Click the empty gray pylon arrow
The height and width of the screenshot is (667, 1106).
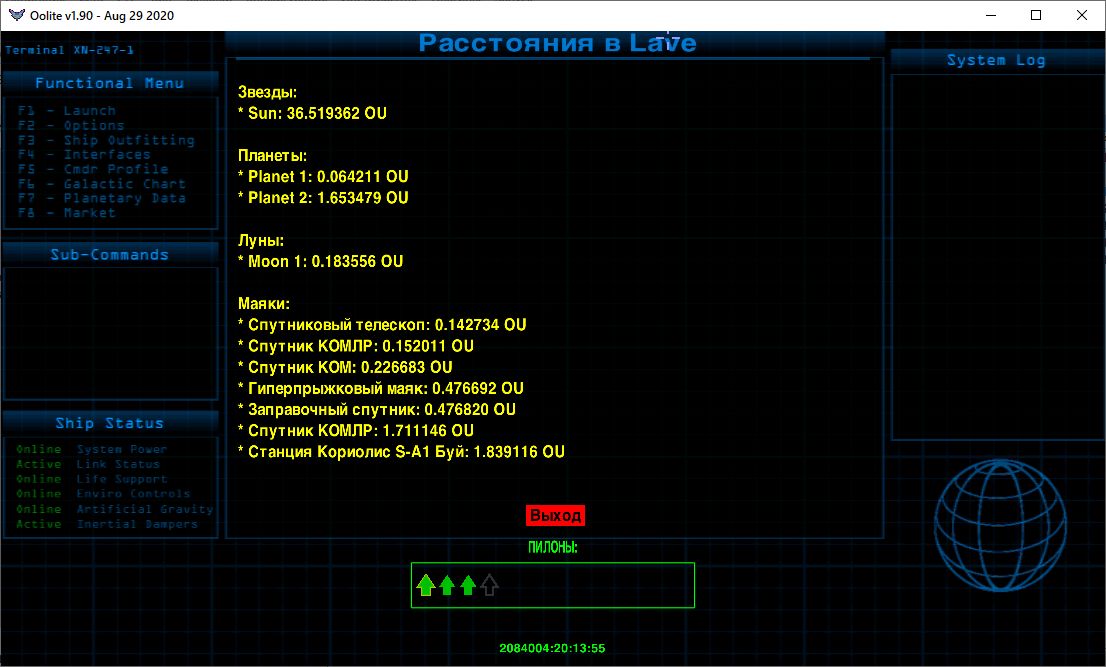tap(489, 585)
